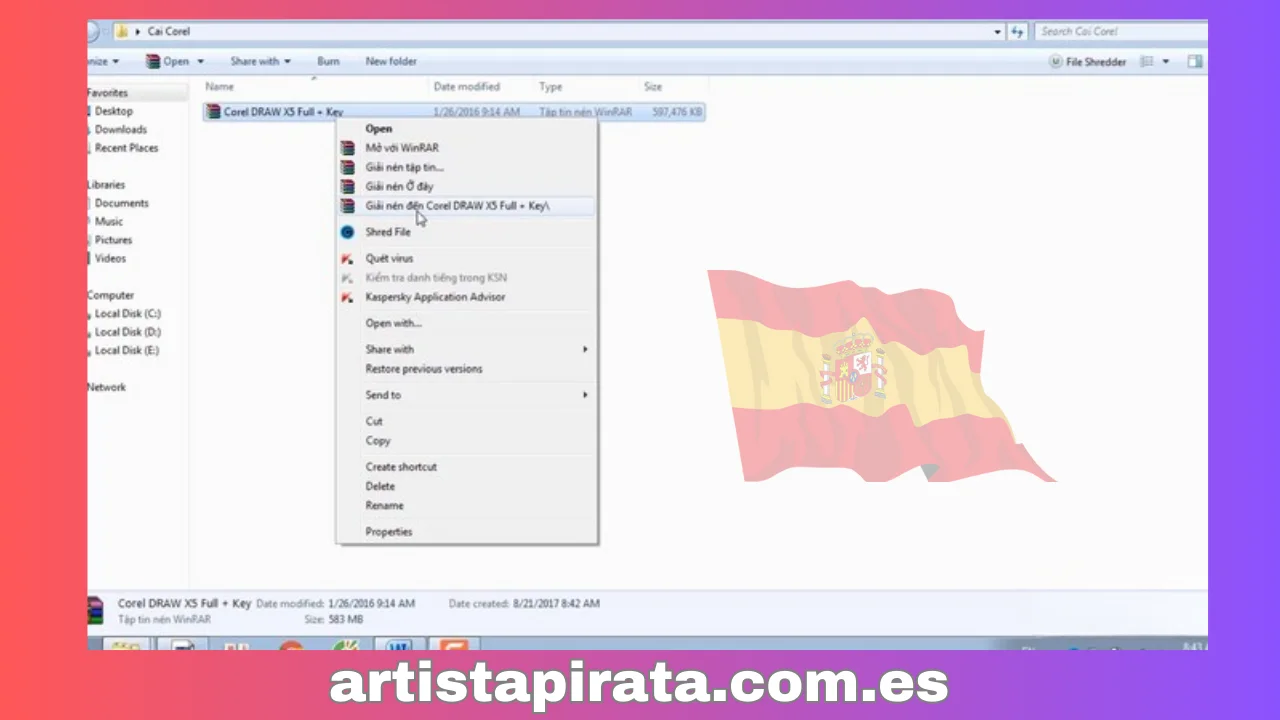Select Local Disk (C:) in sidebar
Viewport: 1280px width, 720px height.
tap(127, 314)
